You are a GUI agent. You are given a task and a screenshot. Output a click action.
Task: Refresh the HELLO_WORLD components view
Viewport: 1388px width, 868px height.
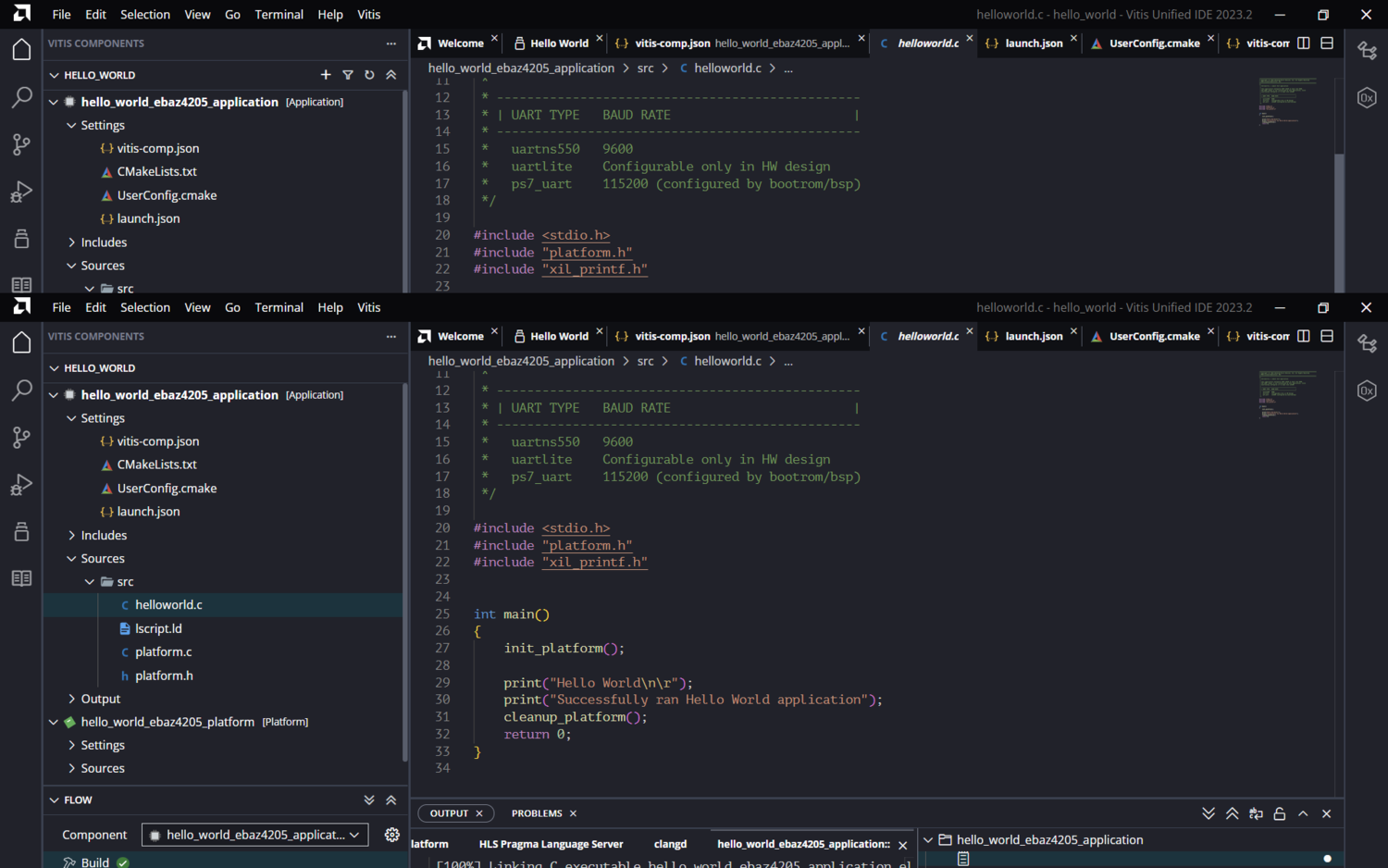369,75
